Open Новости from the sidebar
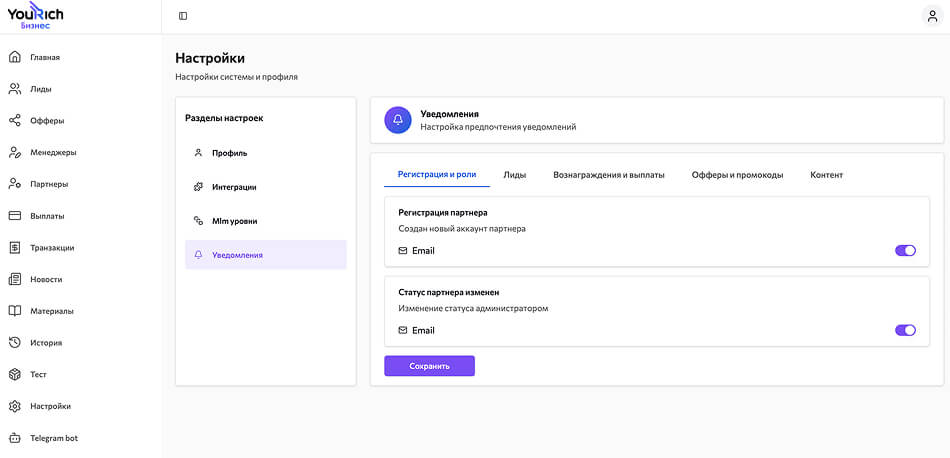Image resolution: width=950 pixels, height=458 pixels. click(46, 279)
